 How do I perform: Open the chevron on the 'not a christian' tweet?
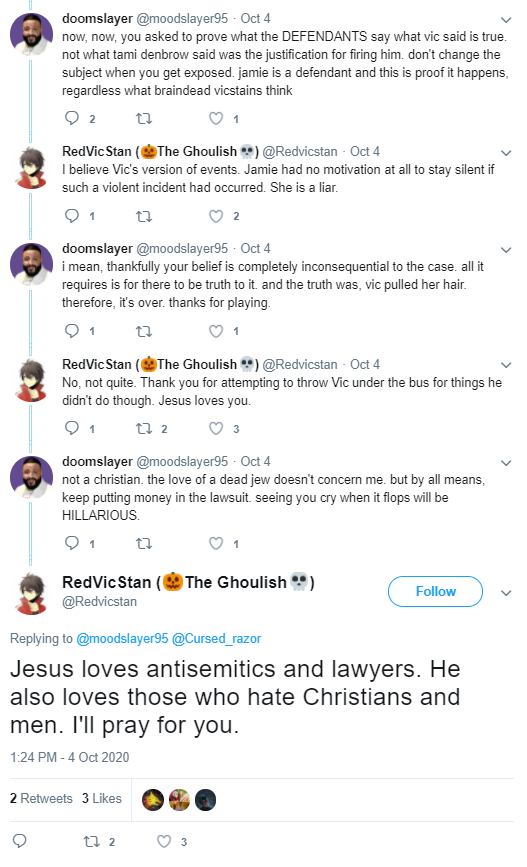[505, 463]
